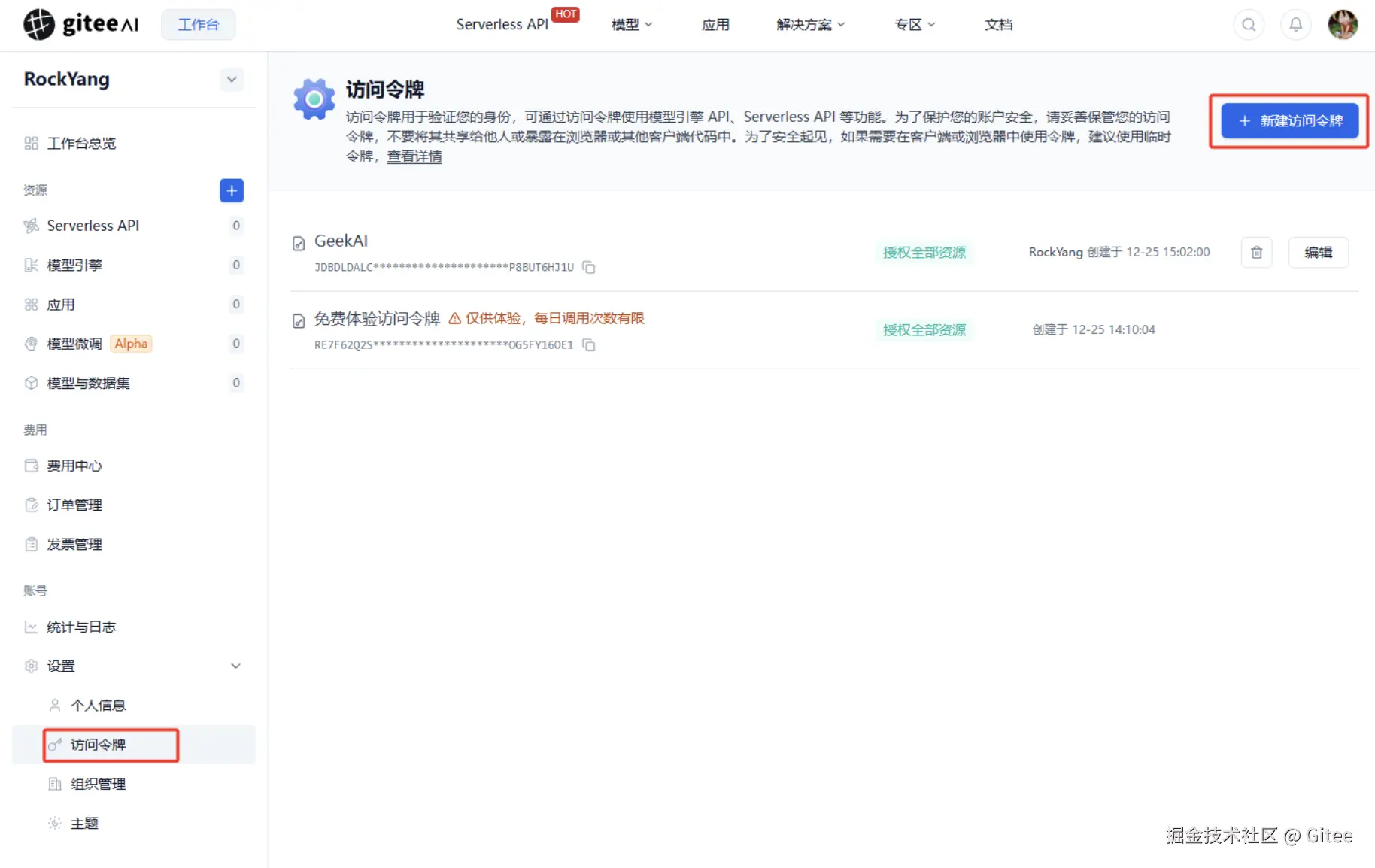Click the 新建访问令牌 button

click(x=1289, y=121)
